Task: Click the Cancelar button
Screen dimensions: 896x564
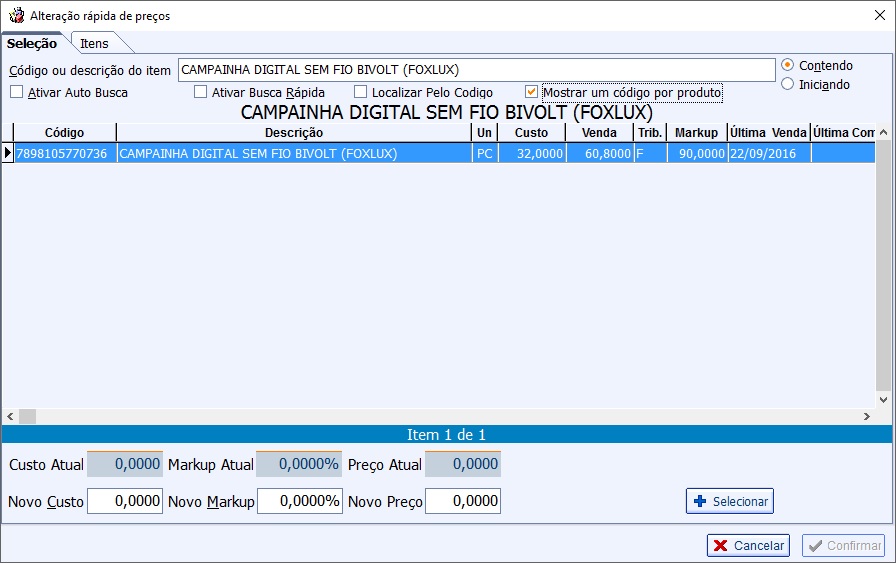Action: click(749, 545)
